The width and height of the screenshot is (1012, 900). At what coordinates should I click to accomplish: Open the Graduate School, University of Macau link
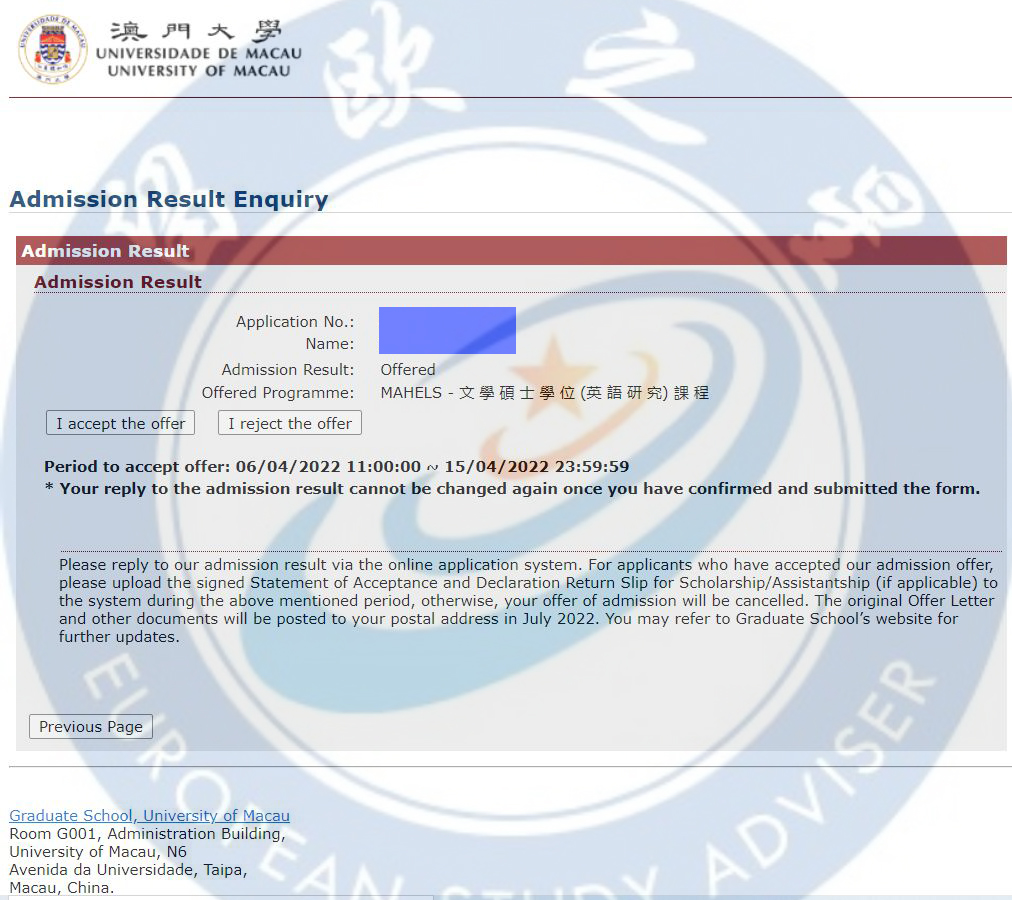(149, 815)
